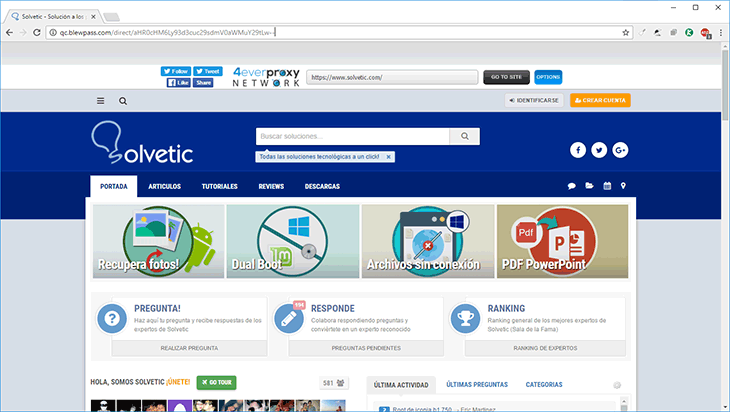Close the 'Todas las soluciones' tooltip
Screen dimensions: 730x412
[388, 157]
